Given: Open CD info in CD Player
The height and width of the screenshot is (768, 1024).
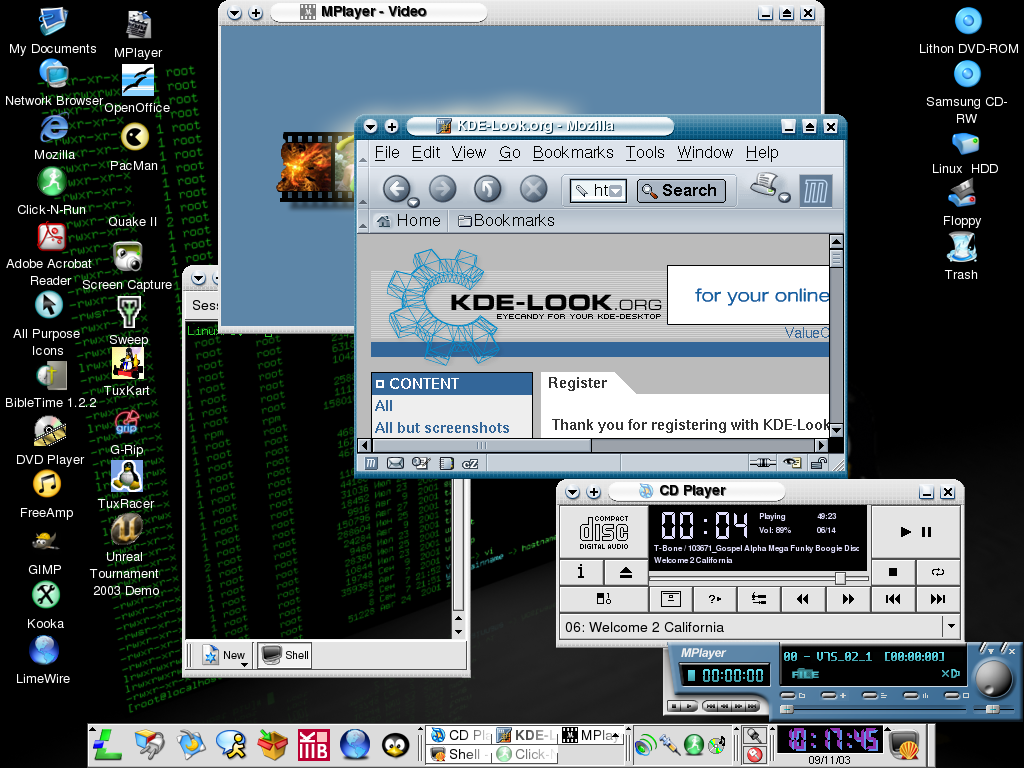Looking at the screenshot, I should (581, 572).
